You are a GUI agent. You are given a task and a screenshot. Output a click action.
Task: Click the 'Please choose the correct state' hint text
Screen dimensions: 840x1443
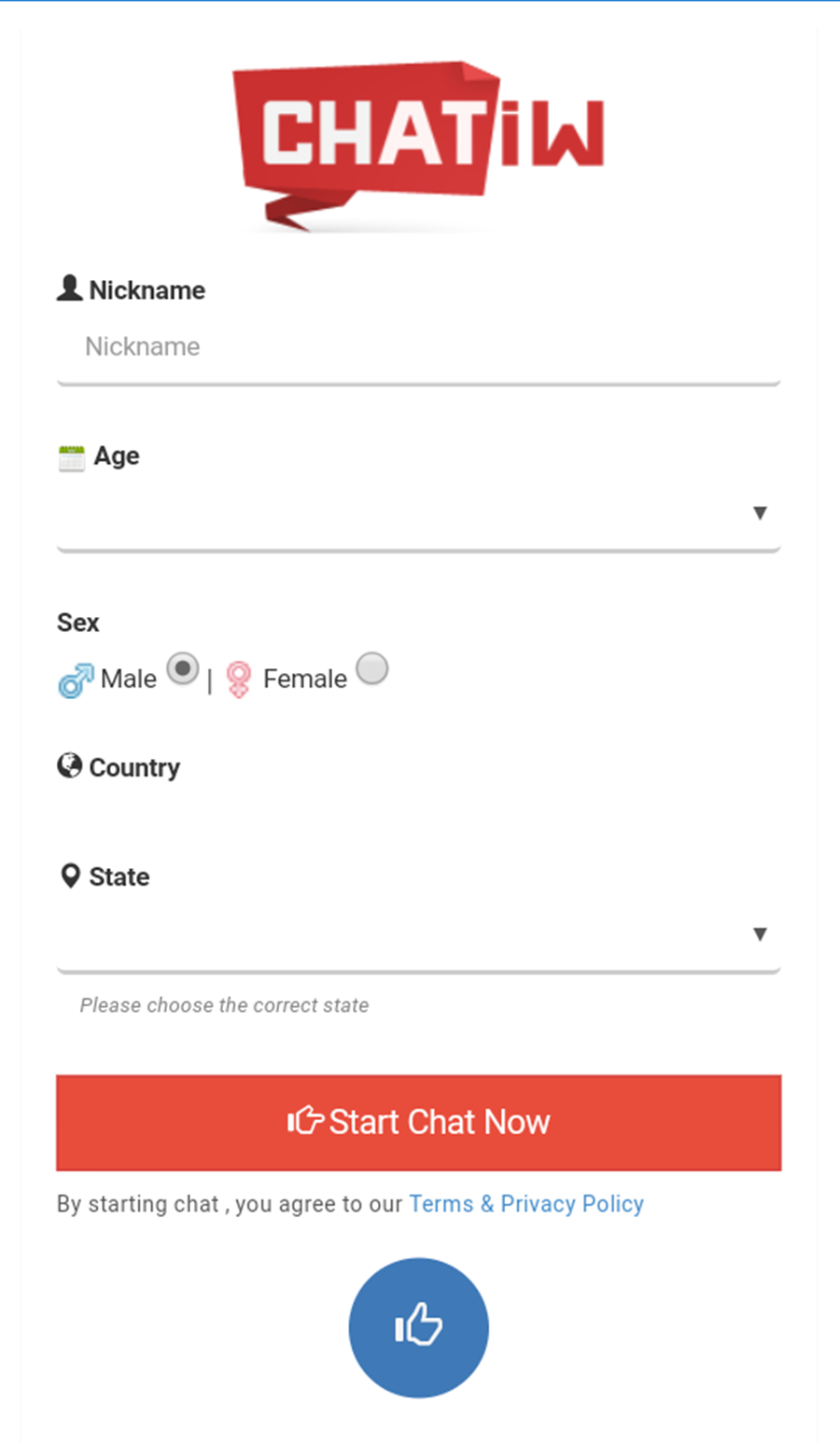(224, 1005)
